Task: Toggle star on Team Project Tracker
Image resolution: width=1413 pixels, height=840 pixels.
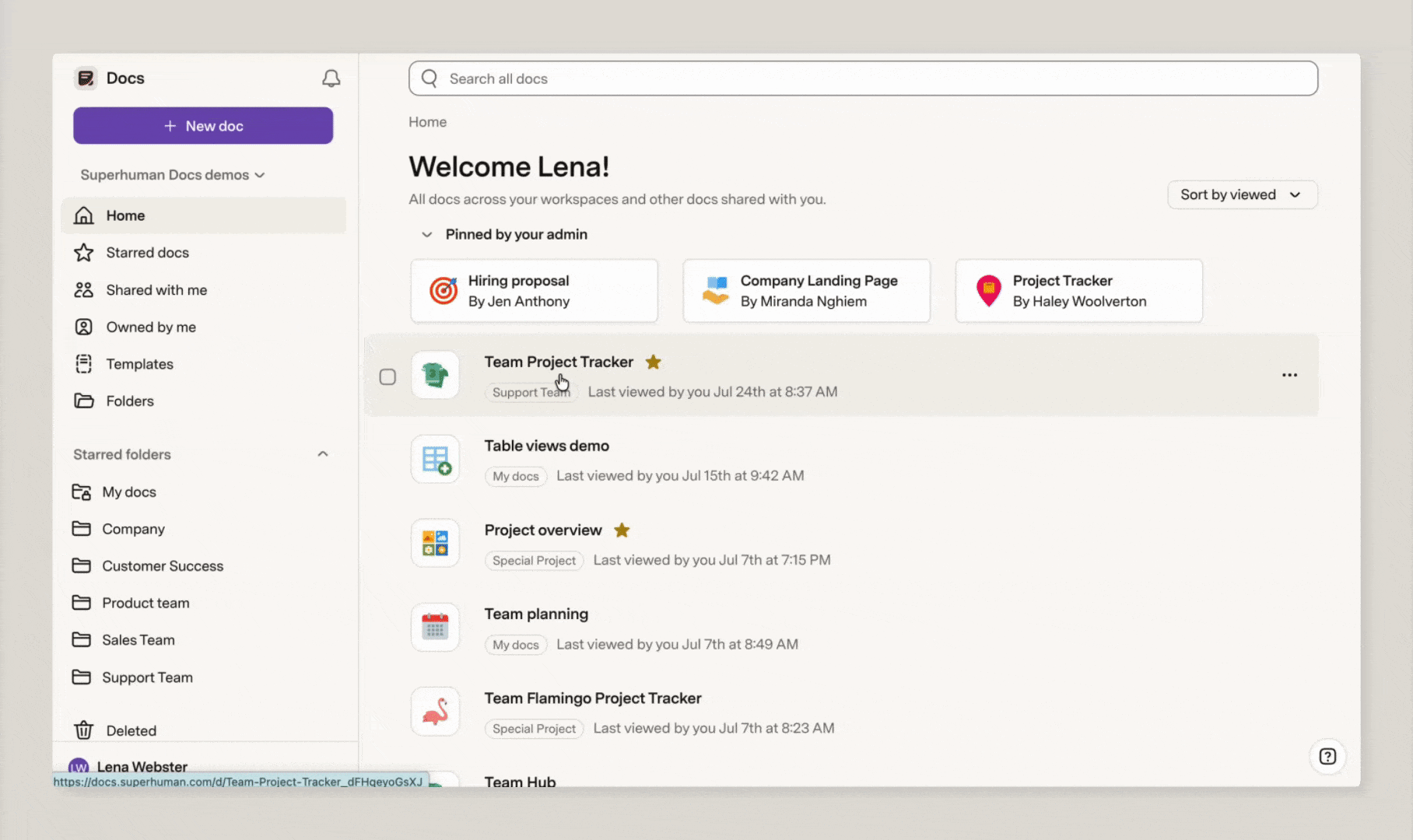Action: [654, 362]
